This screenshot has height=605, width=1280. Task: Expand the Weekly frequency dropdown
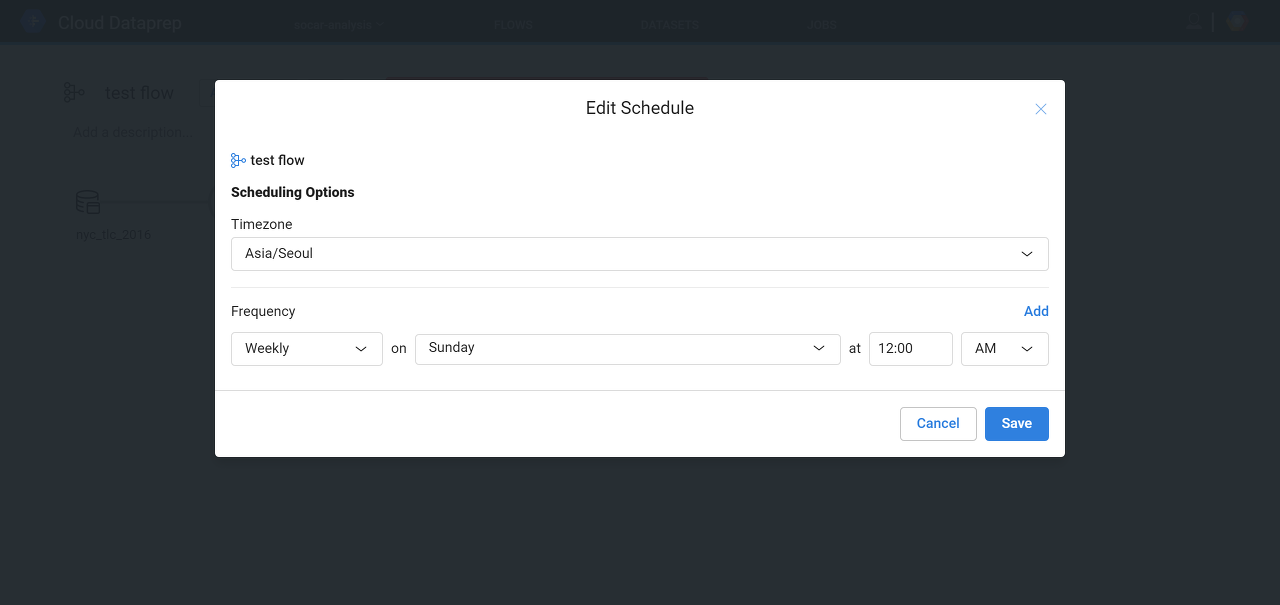(306, 349)
